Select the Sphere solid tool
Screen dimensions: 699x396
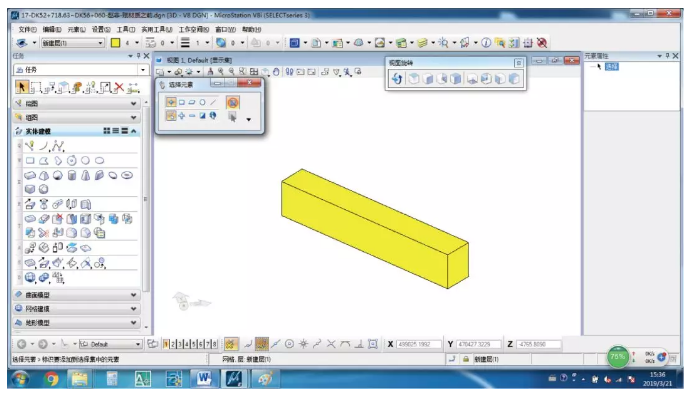tap(58, 175)
